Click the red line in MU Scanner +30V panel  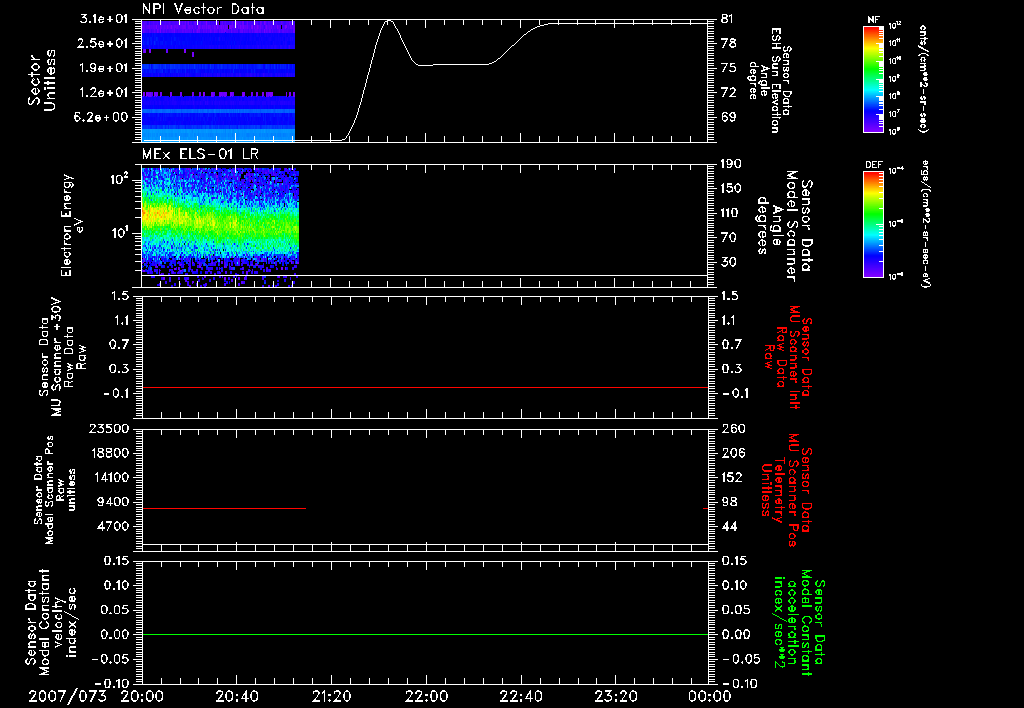[x=425, y=388]
